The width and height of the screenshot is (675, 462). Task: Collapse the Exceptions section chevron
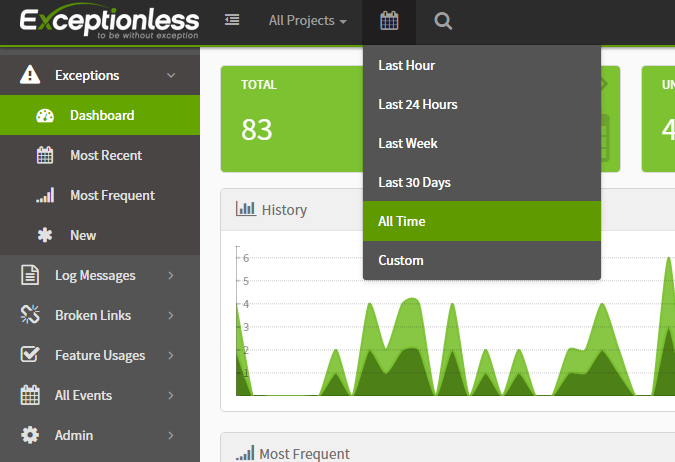click(x=171, y=75)
